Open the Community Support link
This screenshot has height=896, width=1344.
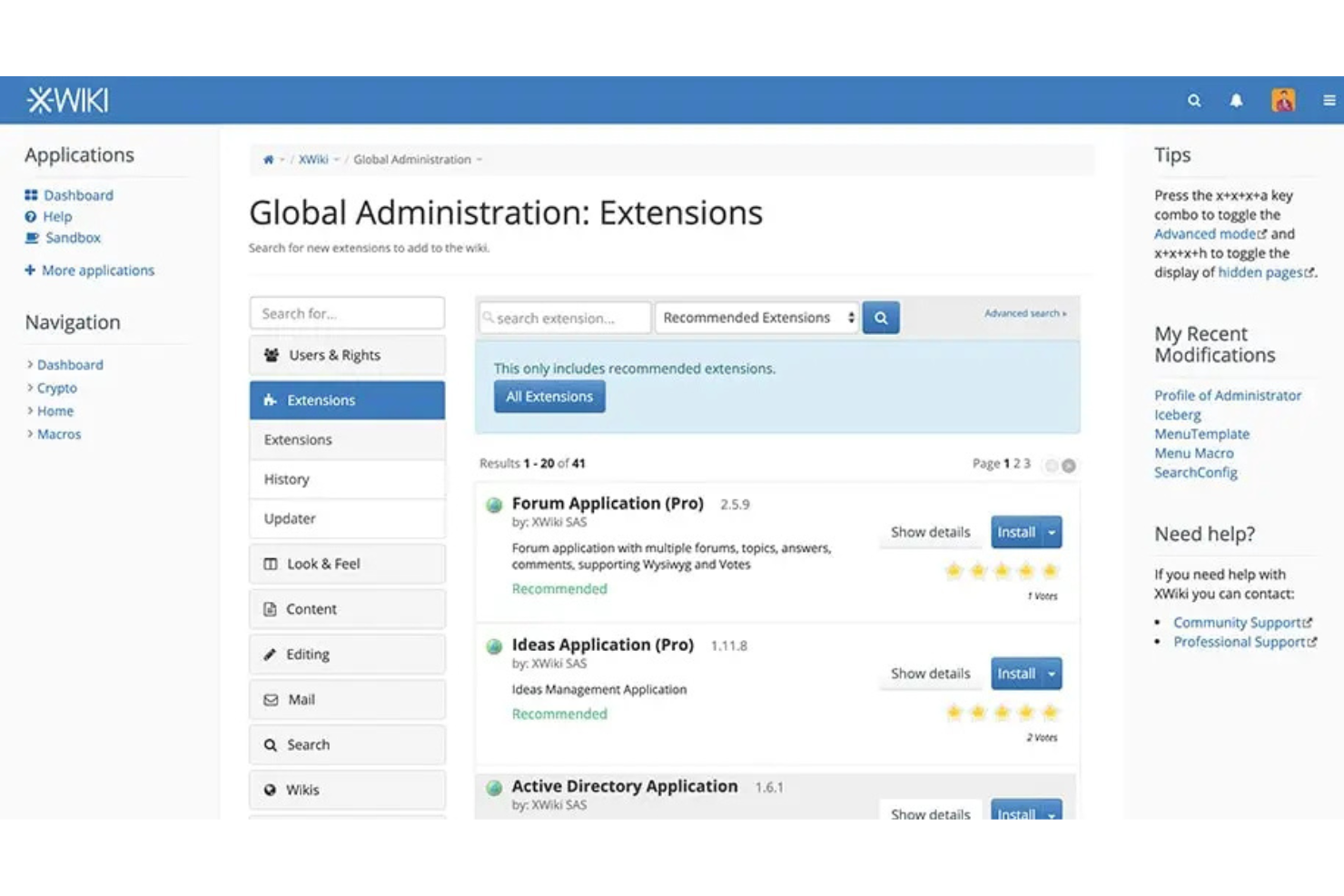tap(1242, 623)
